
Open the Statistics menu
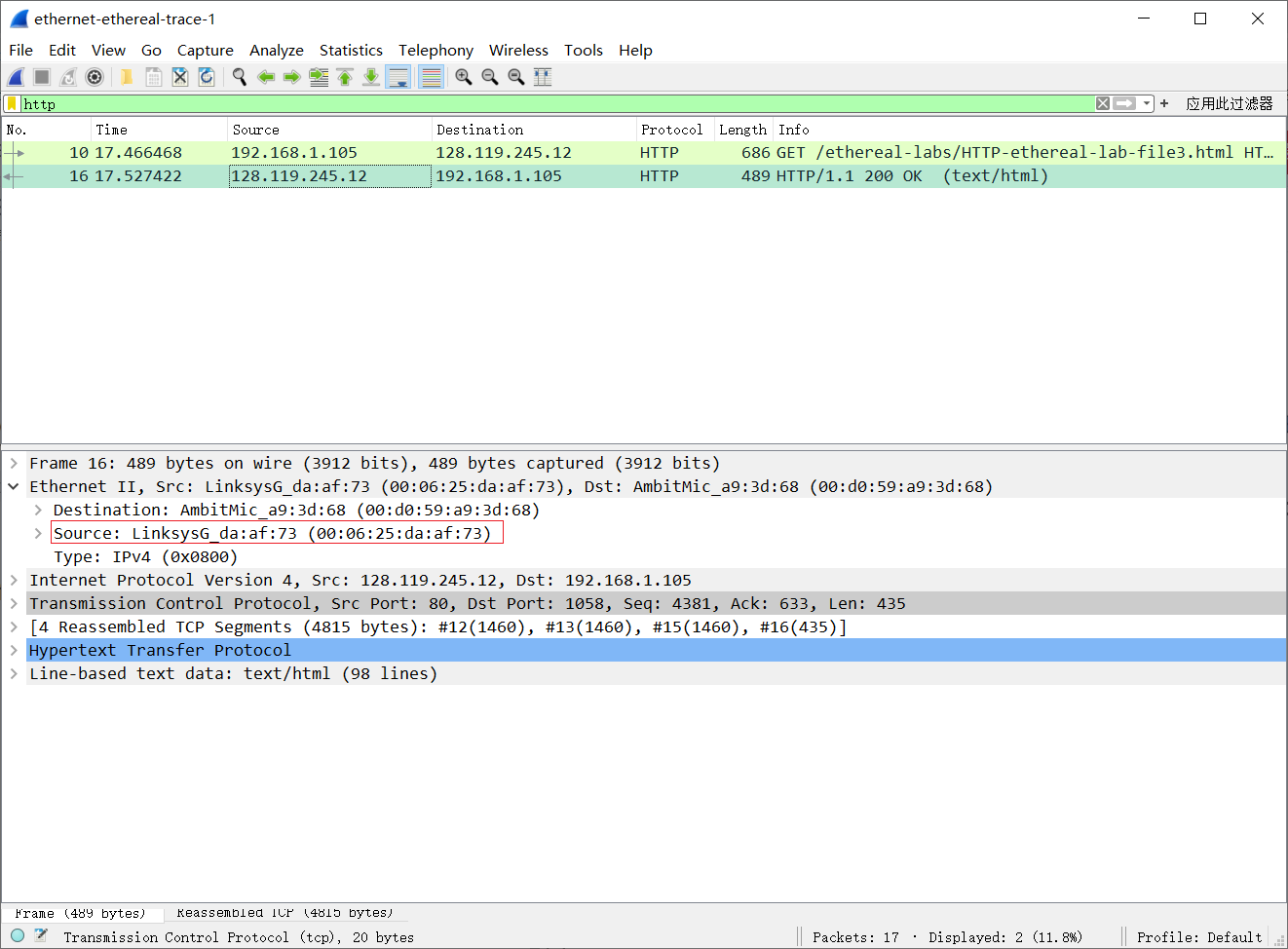click(x=351, y=50)
